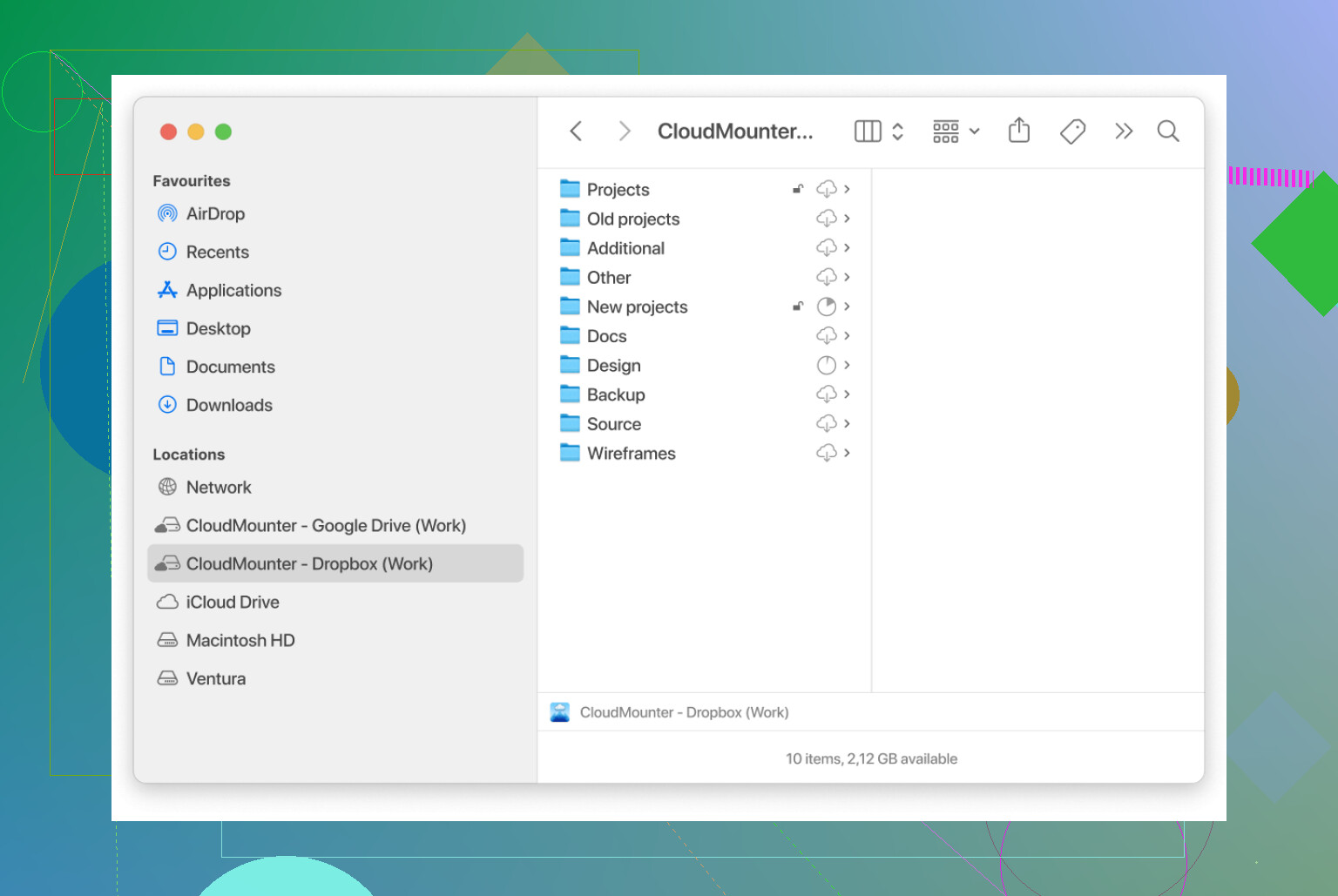Screen dimensions: 1338x896
Task: Open iCloud Drive in the sidebar
Action: (x=335, y=603)
